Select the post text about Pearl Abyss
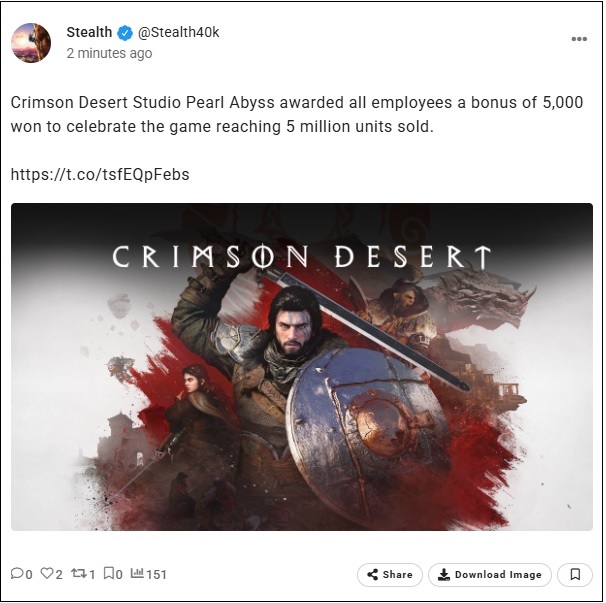The height and width of the screenshot is (603, 606). (297, 114)
